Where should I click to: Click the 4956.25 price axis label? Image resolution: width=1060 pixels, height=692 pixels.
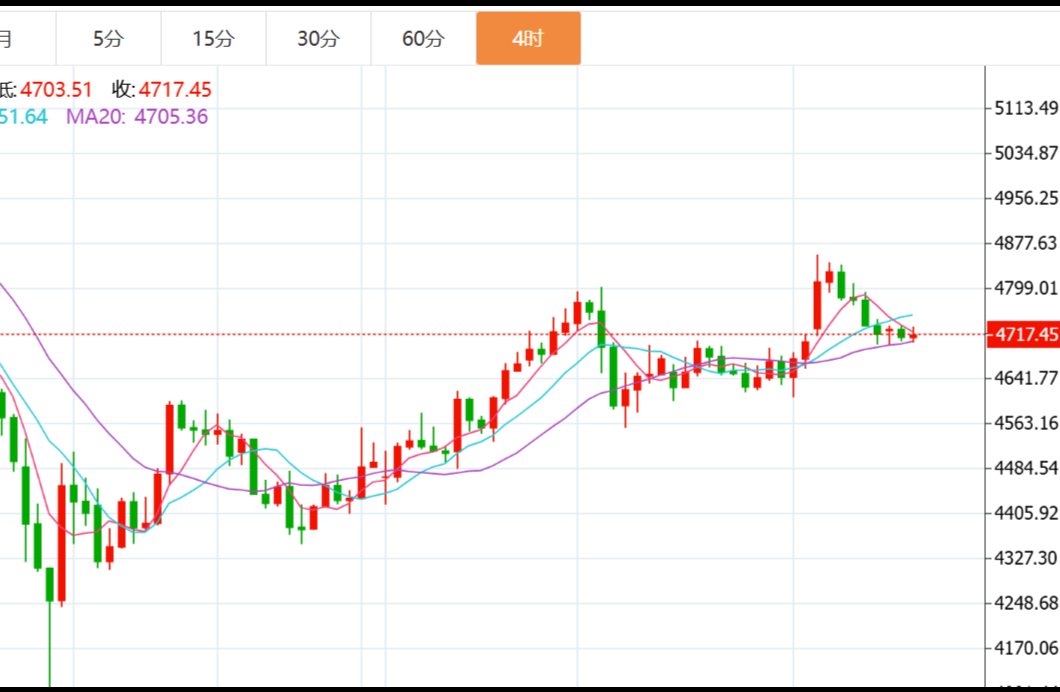pyautogui.click(x=1026, y=198)
